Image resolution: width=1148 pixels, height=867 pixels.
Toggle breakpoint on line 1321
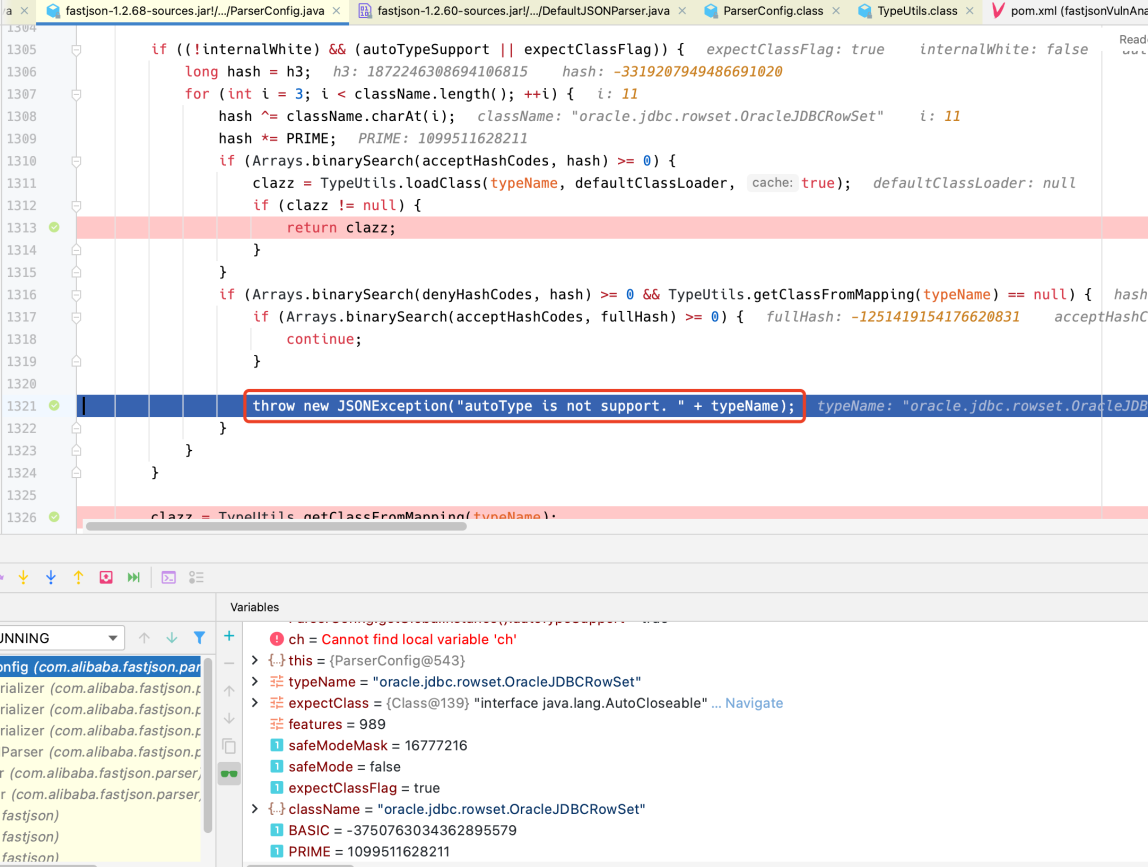54,405
